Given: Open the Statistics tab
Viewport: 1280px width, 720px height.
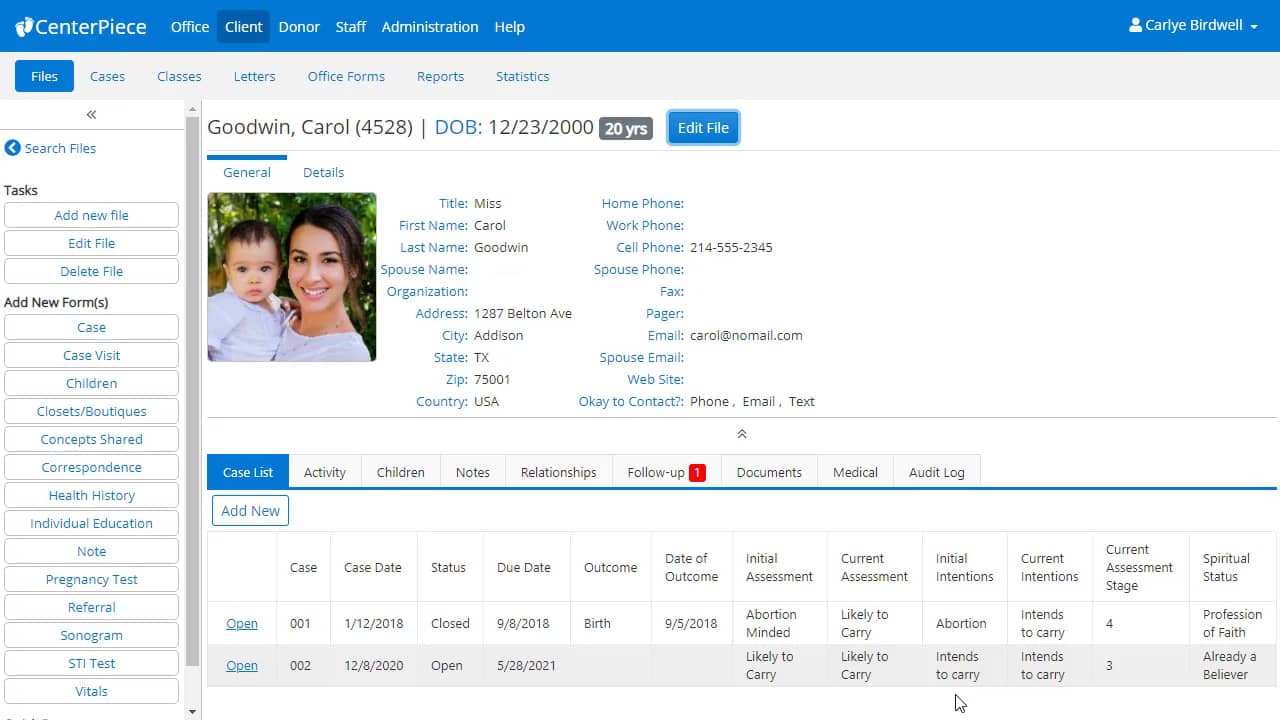Looking at the screenshot, I should 523,76.
